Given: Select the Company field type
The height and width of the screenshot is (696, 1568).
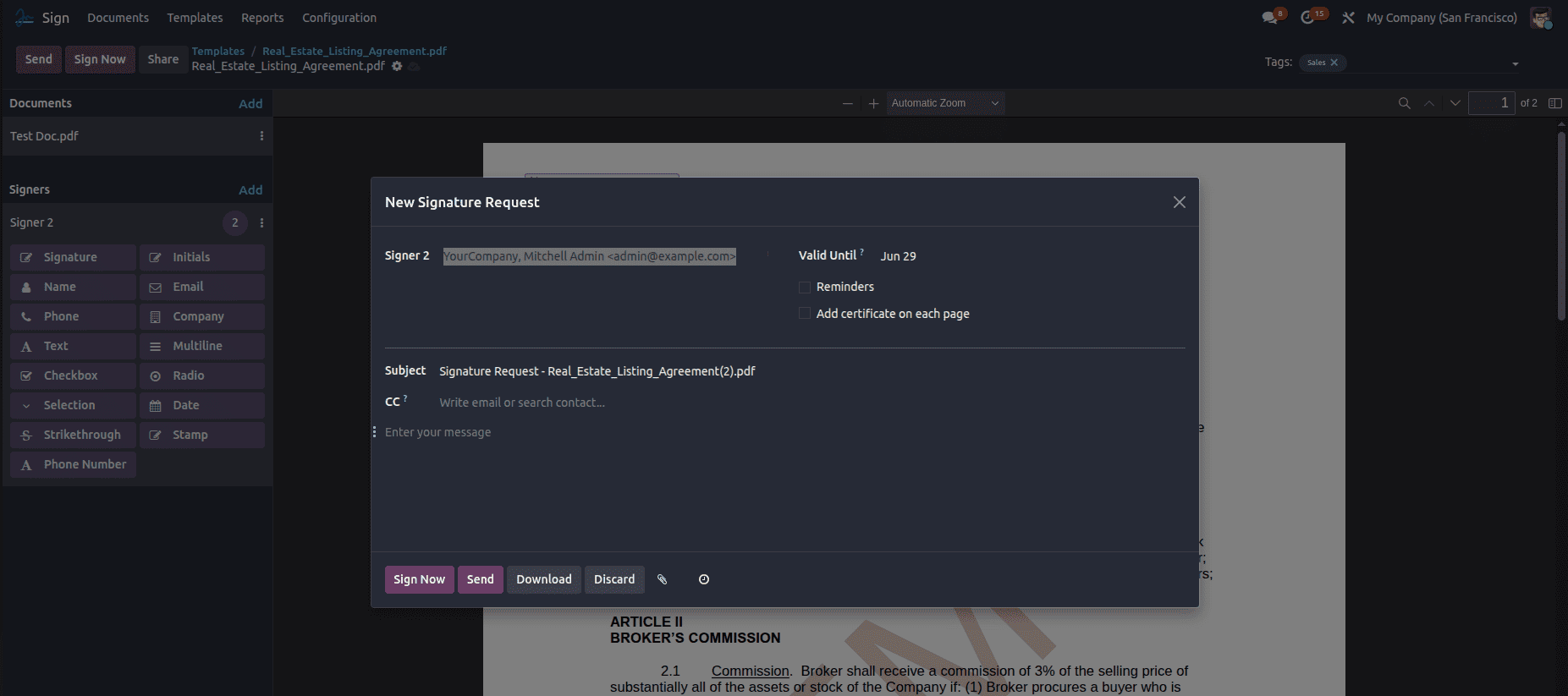Looking at the screenshot, I should point(202,316).
